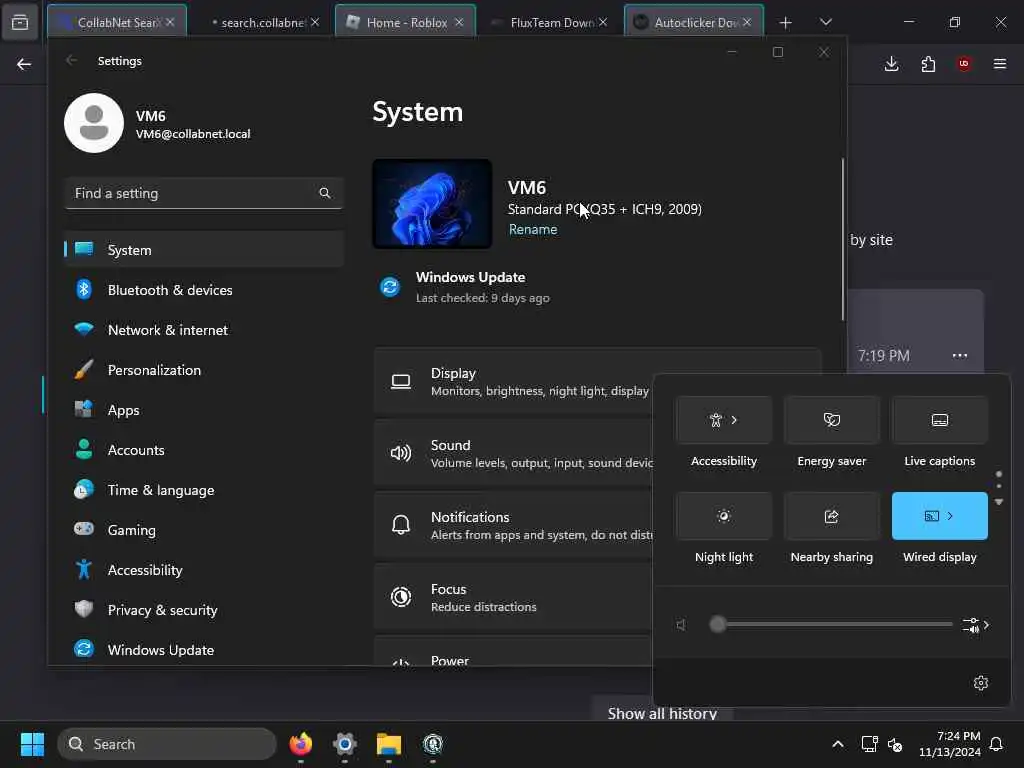Click the VM6 desktop wallpaper thumbnail
The height and width of the screenshot is (768, 1024).
(432, 204)
